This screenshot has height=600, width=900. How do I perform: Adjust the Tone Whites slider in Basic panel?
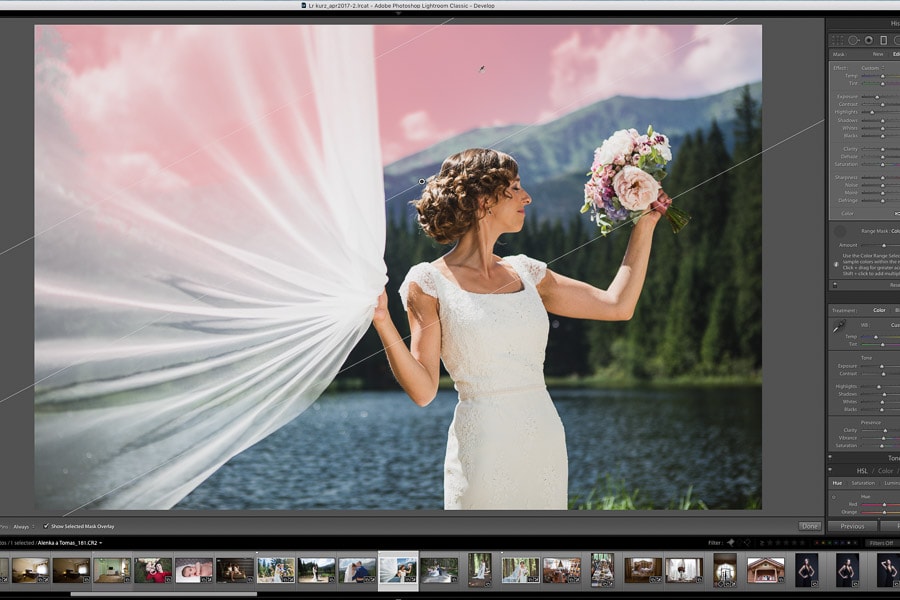point(880,402)
